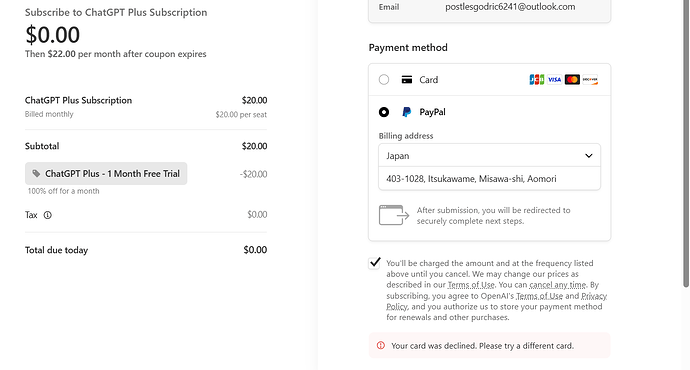This screenshot has height=370, width=690.
Task: Click the Tax info icon
Action: (48, 215)
